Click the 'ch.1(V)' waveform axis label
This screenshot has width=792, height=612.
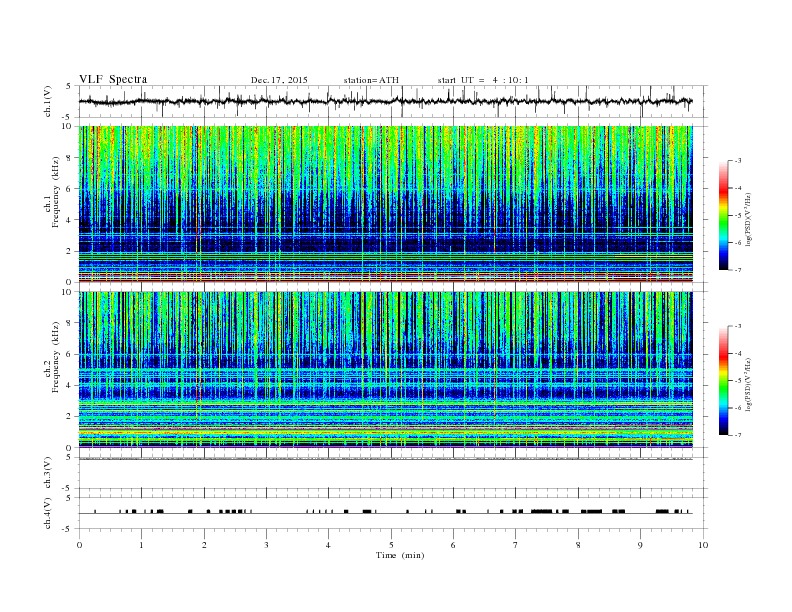click(48, 101)
